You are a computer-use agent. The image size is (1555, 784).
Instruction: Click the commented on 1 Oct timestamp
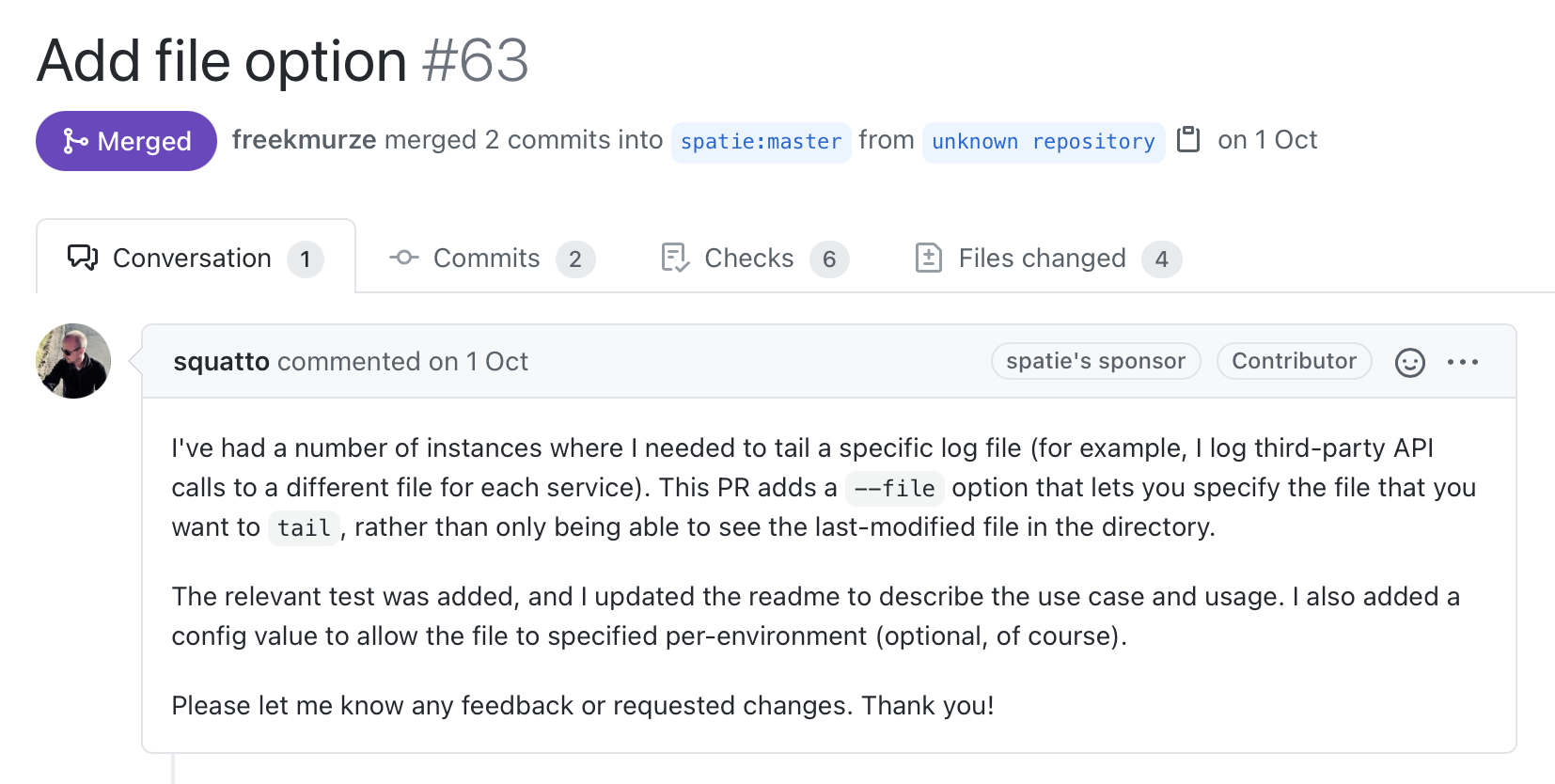(x=402, y=362)
